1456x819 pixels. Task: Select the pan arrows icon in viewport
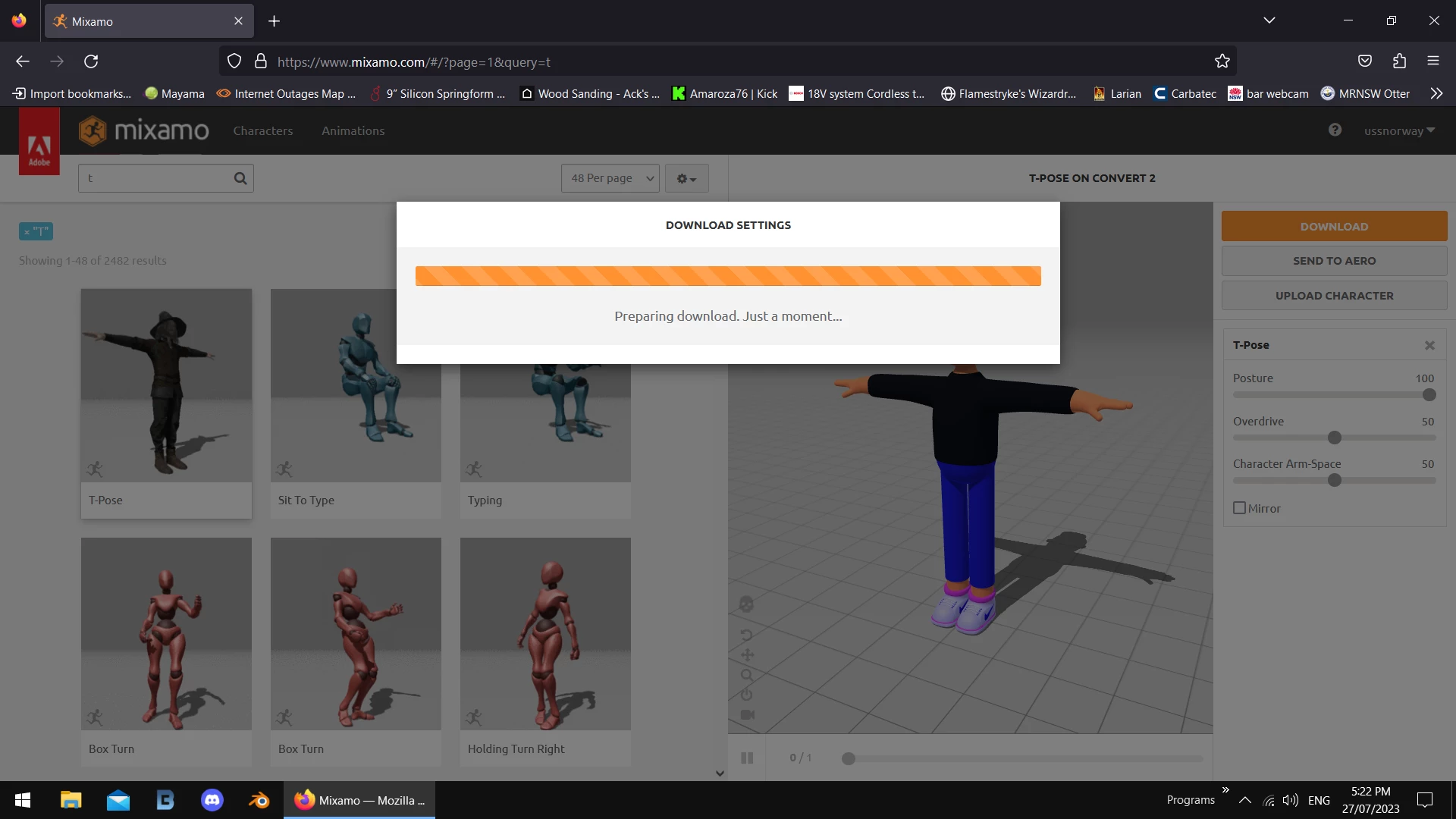click(747, 655)
